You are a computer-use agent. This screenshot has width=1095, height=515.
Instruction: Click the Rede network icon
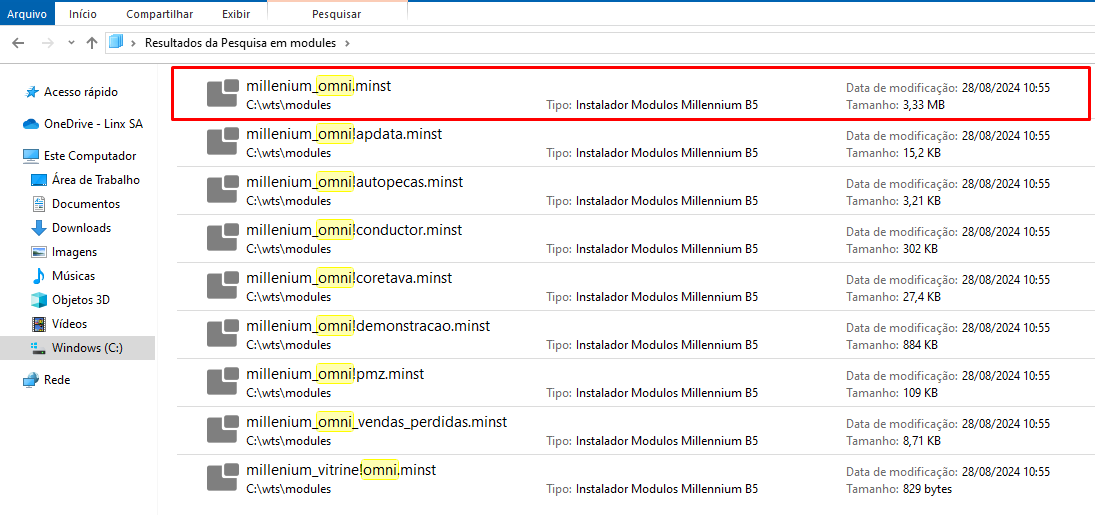(x=31, y=380)
